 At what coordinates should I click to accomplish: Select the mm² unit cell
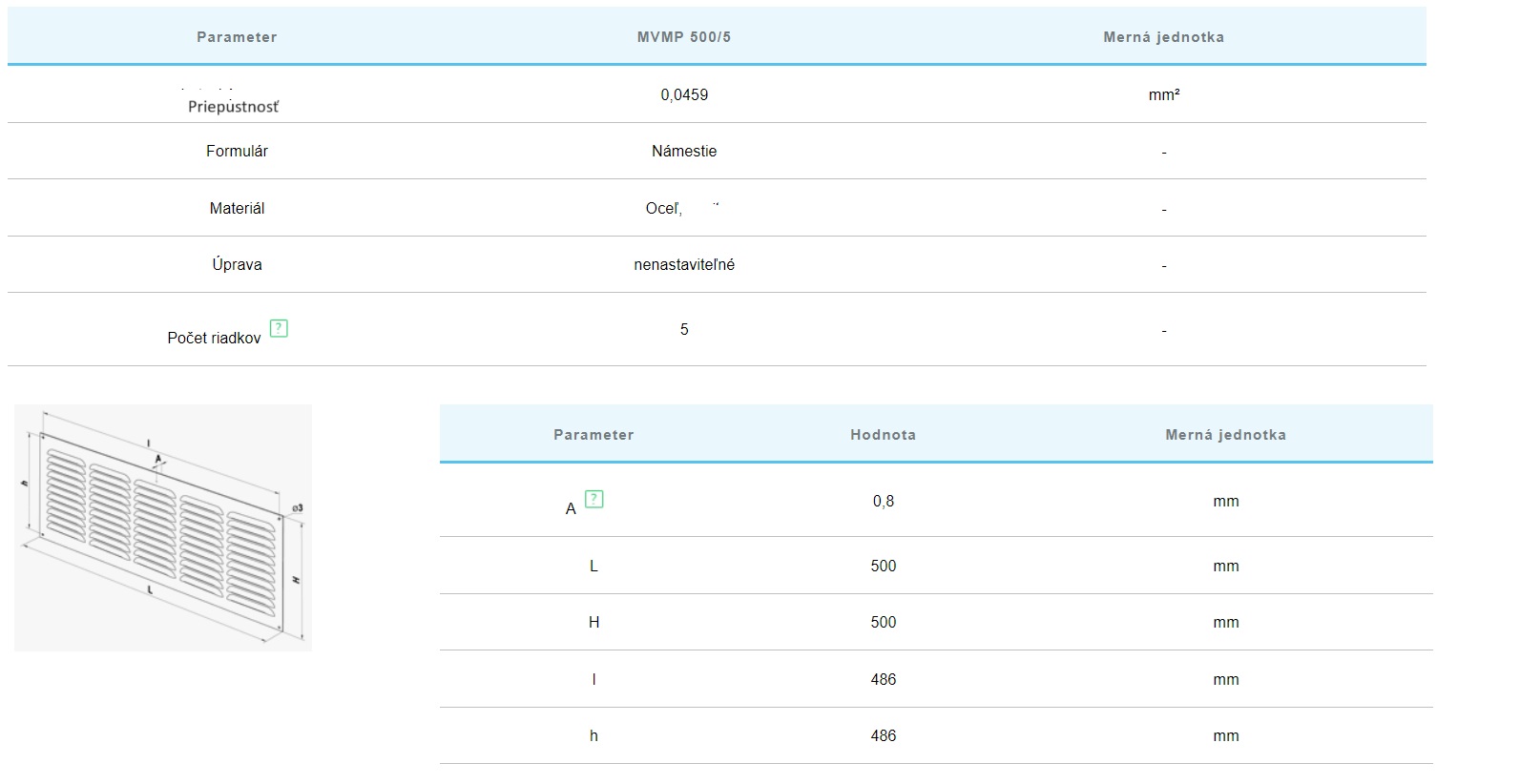(1163, 94)
